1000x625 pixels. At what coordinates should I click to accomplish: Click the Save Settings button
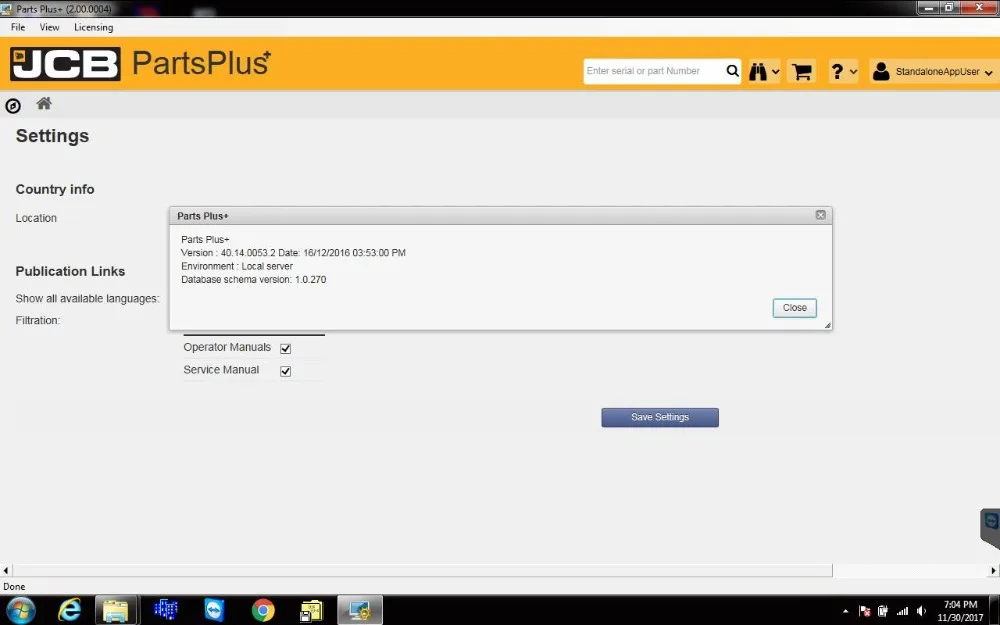(660, 417)
